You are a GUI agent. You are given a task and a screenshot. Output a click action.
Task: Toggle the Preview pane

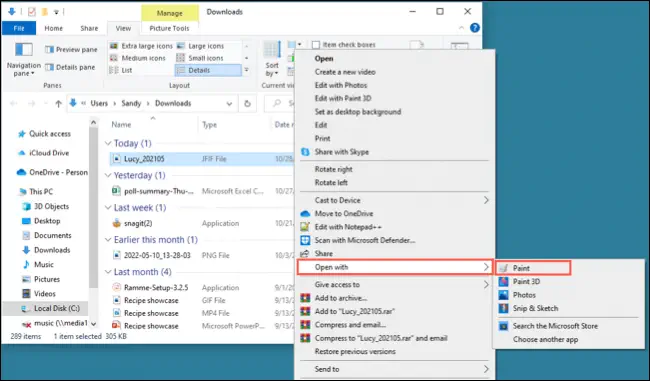(x=71, y=49)
